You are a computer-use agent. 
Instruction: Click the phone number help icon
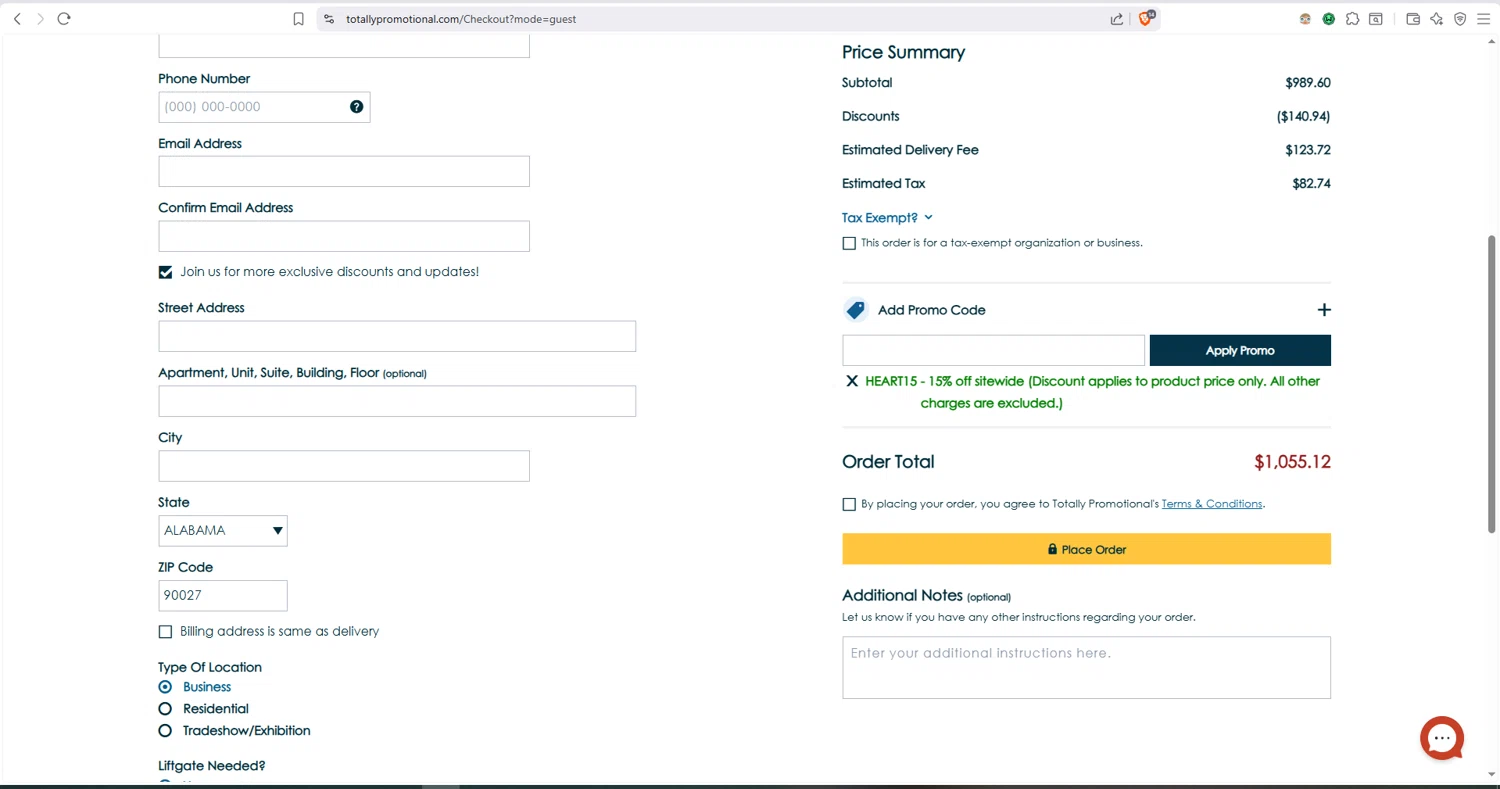(357, 107)
